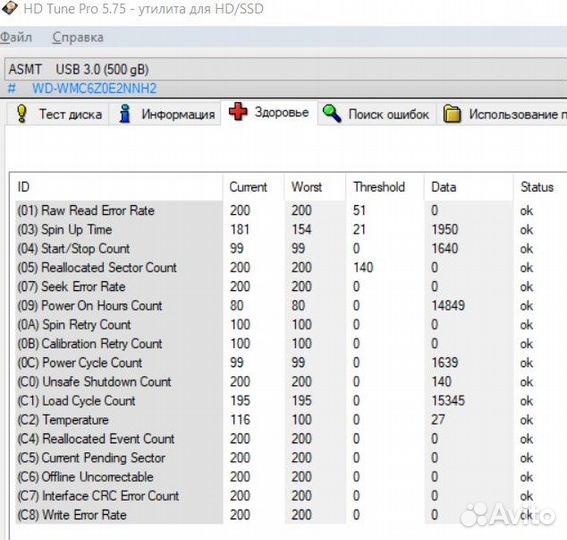
Task: Click the red cross Здоровье icon
Action: (x=238, y=111)
